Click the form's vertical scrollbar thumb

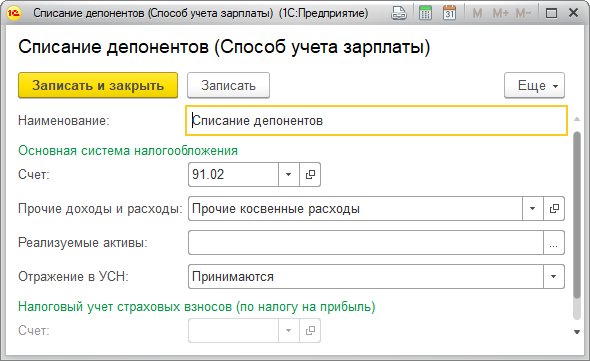pyautogui.click(x=576, y=215)
